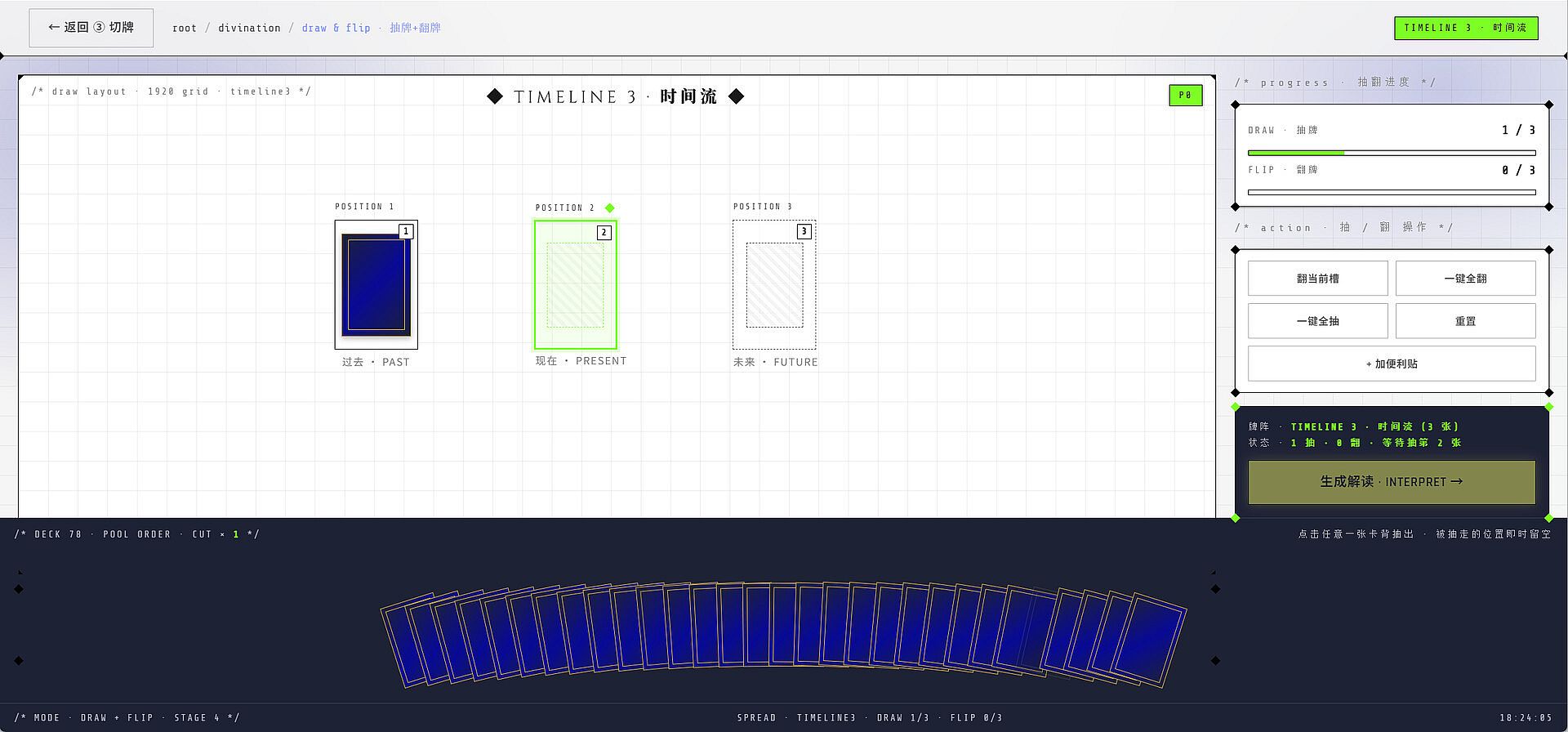Flip all cards with 一键全翻

click(x=1465, y=279)
